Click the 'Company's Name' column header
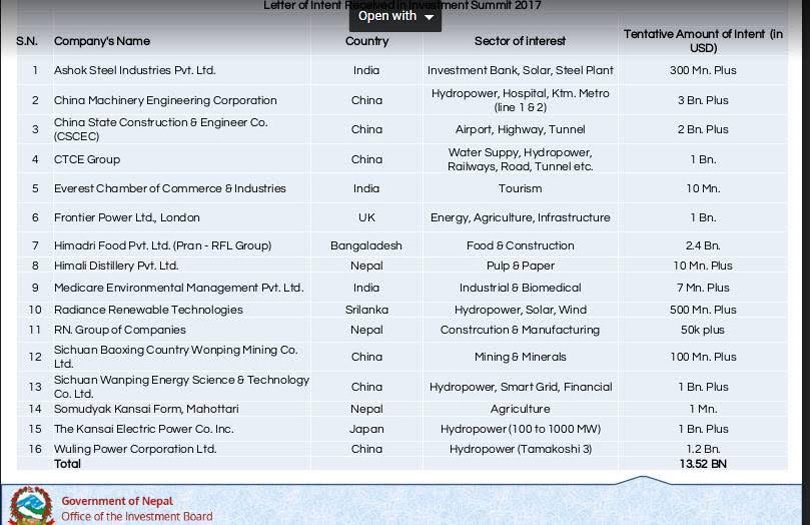Viewport: 810px width, 525px height. (x=102, y=41)
